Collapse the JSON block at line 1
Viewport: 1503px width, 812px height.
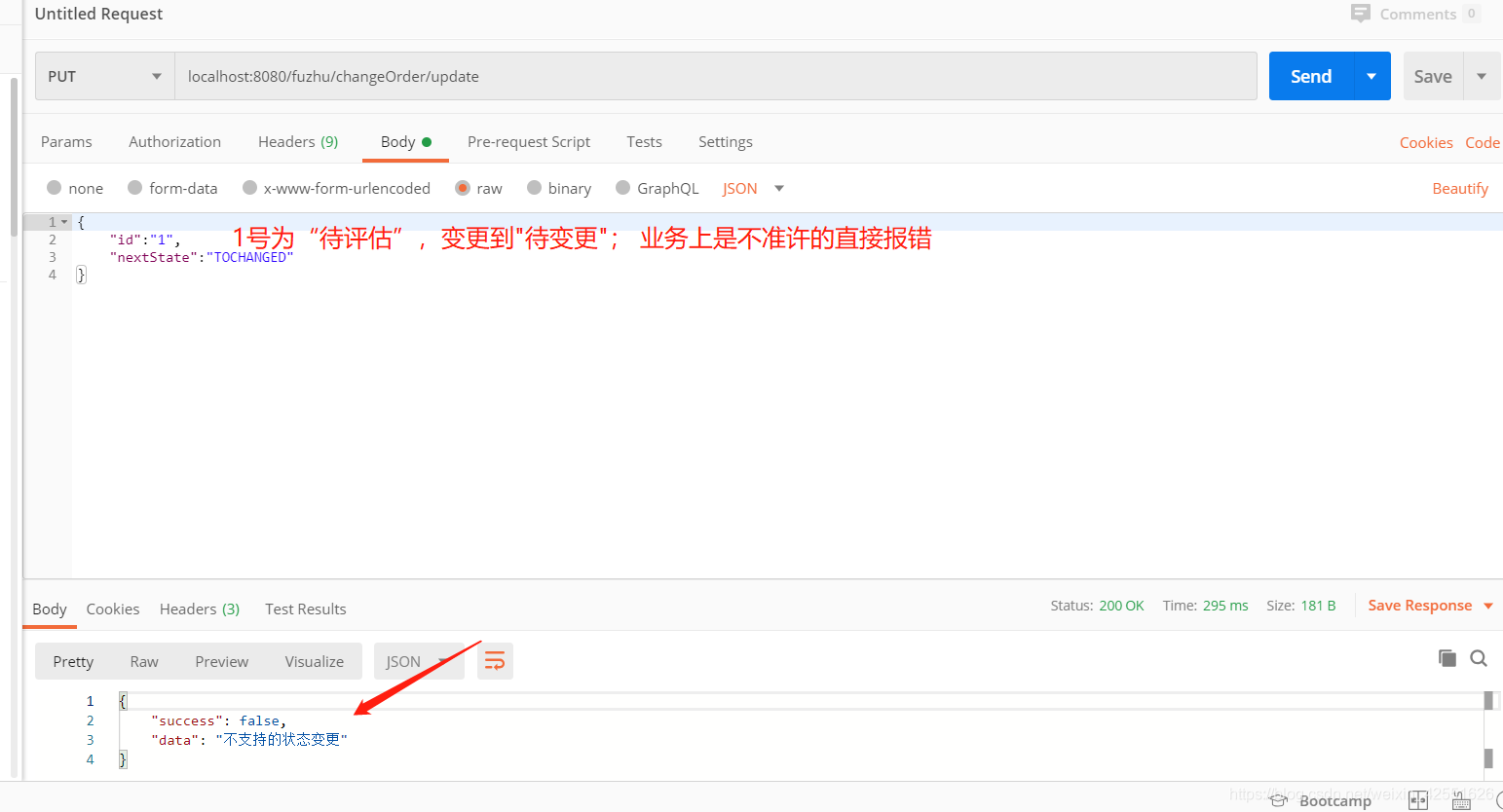click(x=64, y=222)
